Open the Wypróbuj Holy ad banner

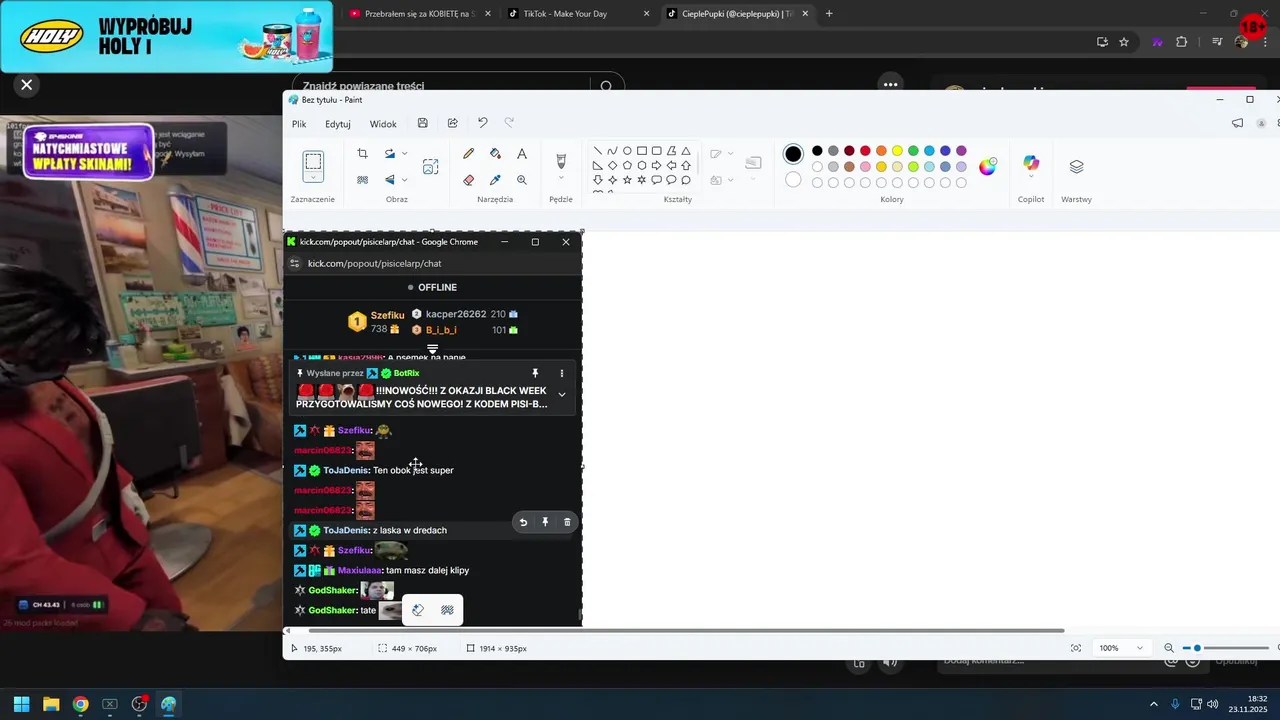pyautogui.click(x=166, y=36)
